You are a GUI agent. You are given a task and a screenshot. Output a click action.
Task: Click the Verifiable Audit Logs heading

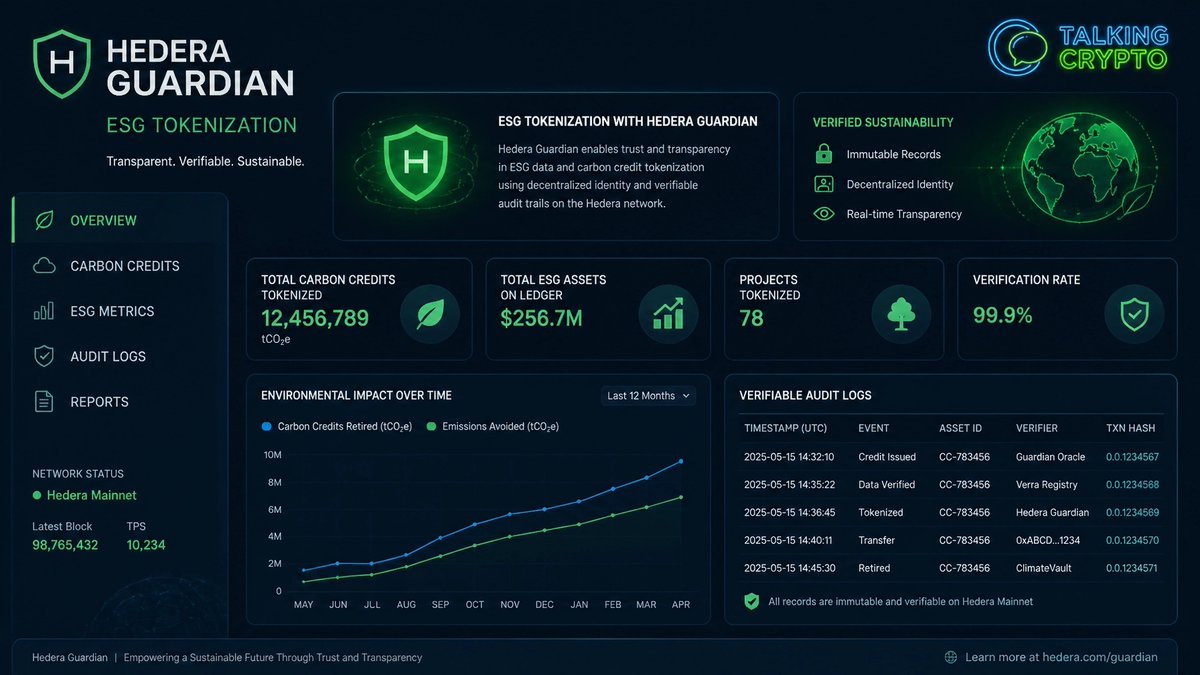click(805, 396)
